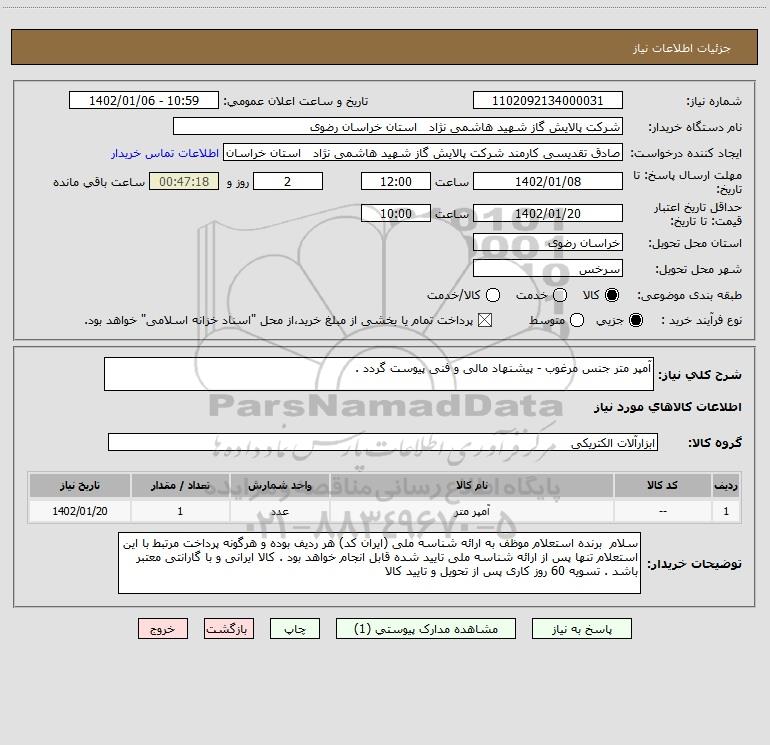Click the 'اطلاعات کالاهای مورد نیاز' section title
770x745 pixels.
(x=667, y=407)
